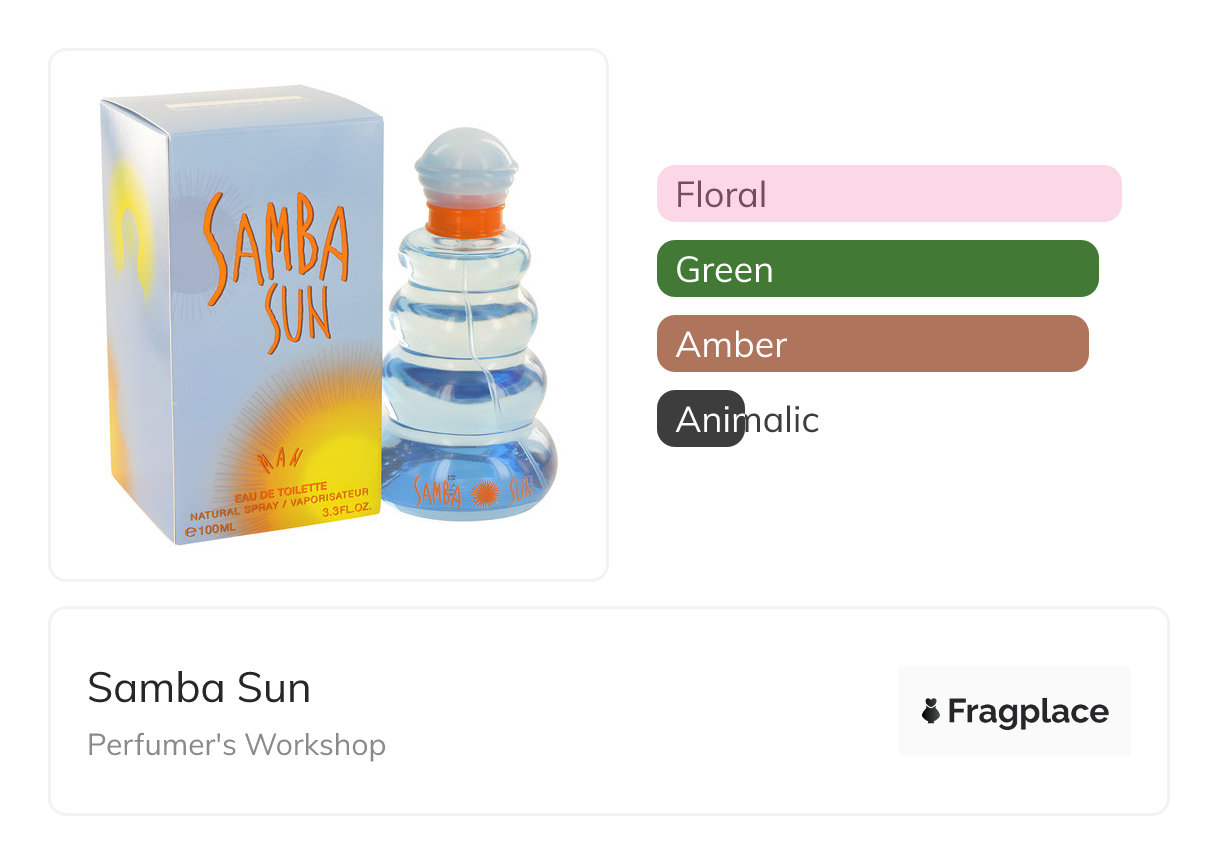This screenshot has width=1218, height=864.
Task: Click the word Floral in the accord bar
Action: [721, 194]
